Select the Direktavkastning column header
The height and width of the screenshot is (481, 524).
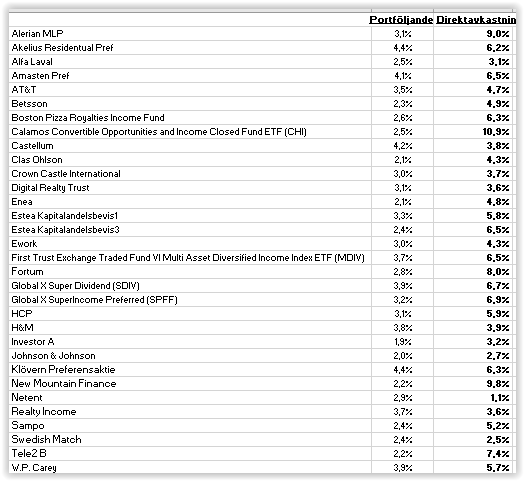(475, 20)
